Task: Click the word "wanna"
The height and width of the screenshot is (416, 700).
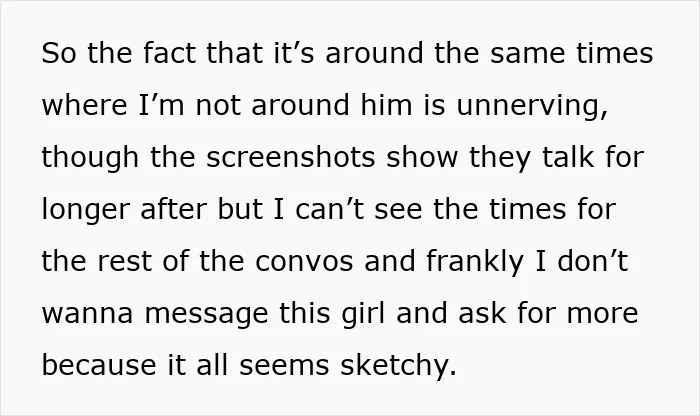Action: coord(88,314)
